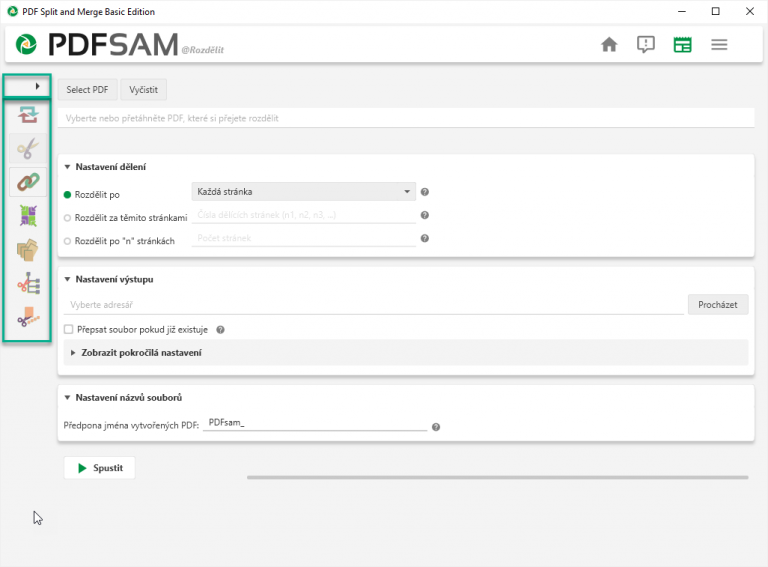Click the Spustit run button
Screen dimensions: 768x567
point(99,468)
